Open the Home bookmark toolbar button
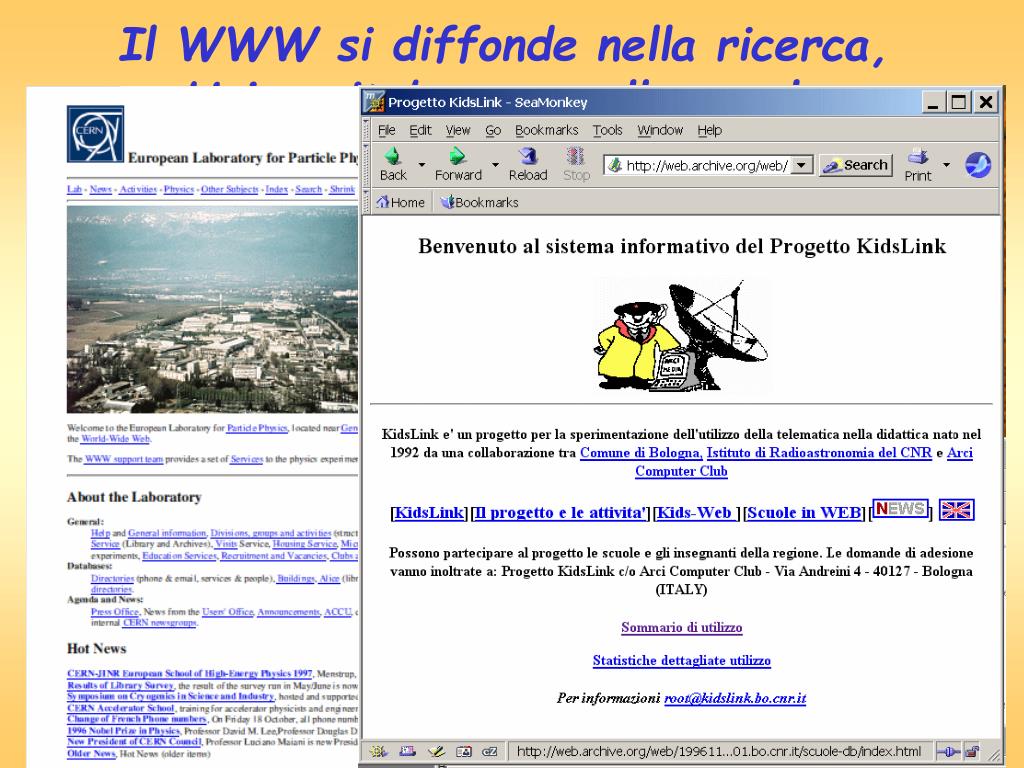 [400, 202]
